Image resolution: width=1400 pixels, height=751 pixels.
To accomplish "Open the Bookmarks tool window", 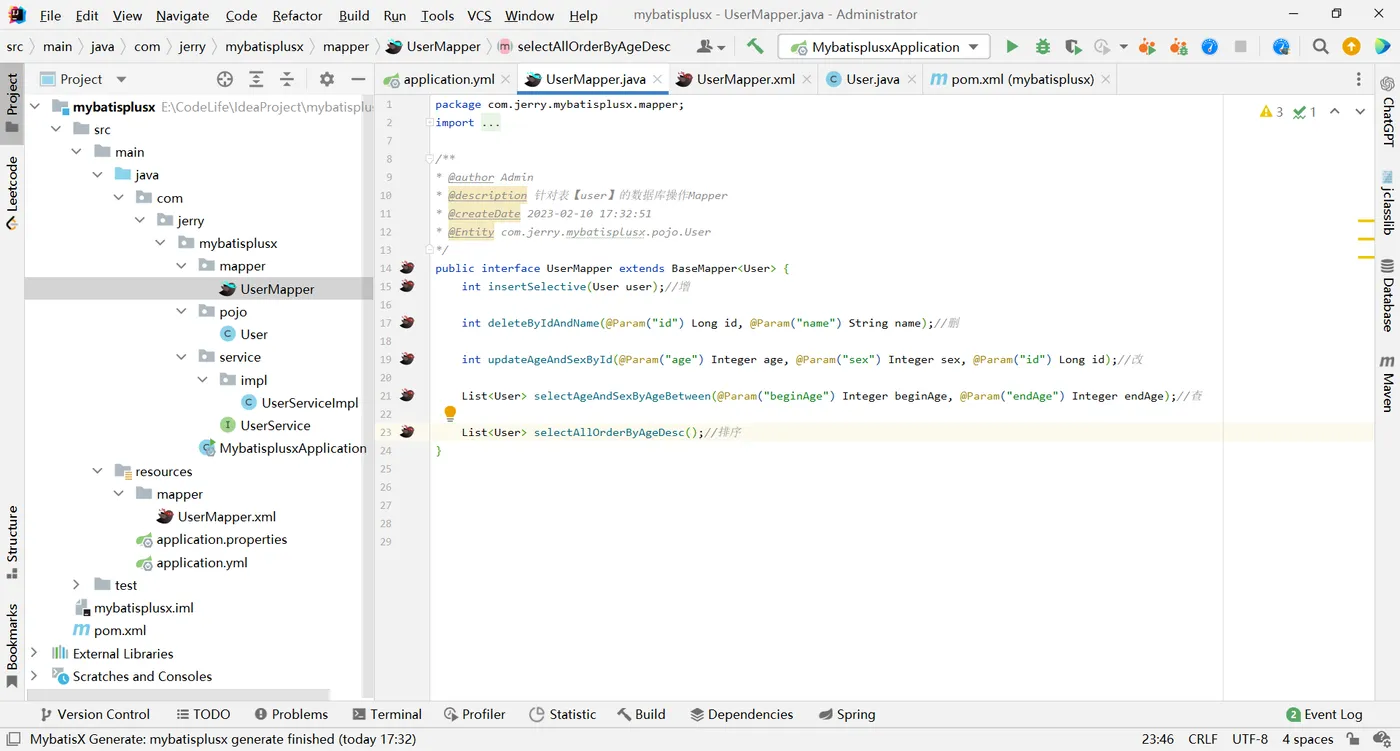I will coord(12,645).
